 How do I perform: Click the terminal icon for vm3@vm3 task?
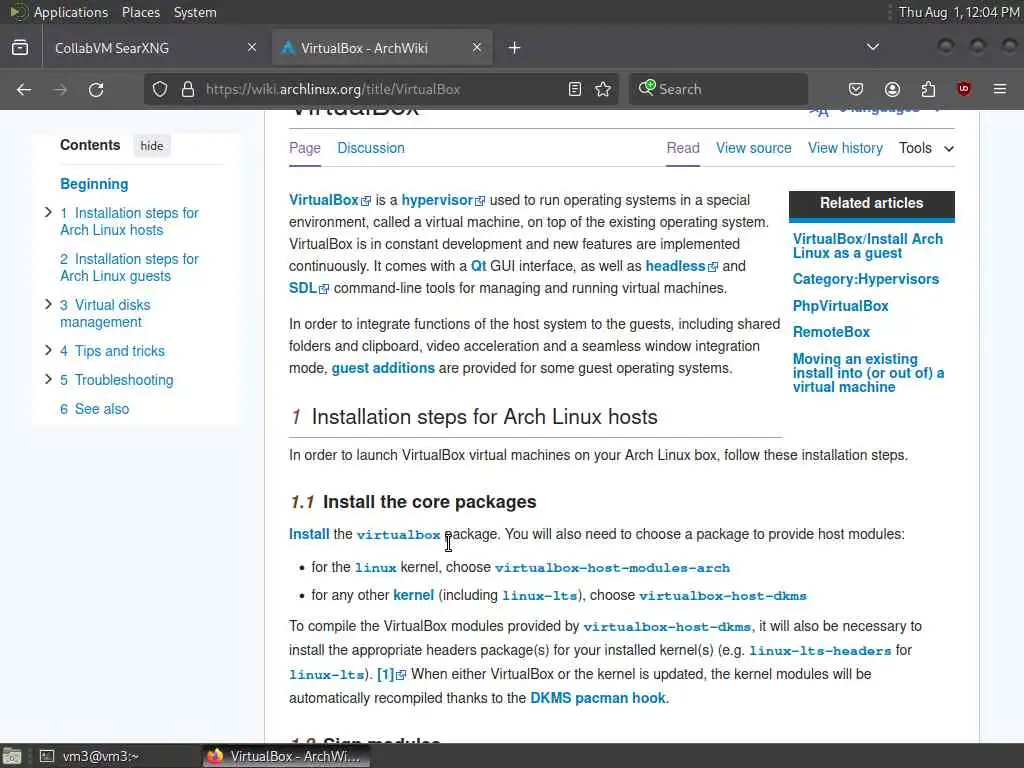coord(47,756)
